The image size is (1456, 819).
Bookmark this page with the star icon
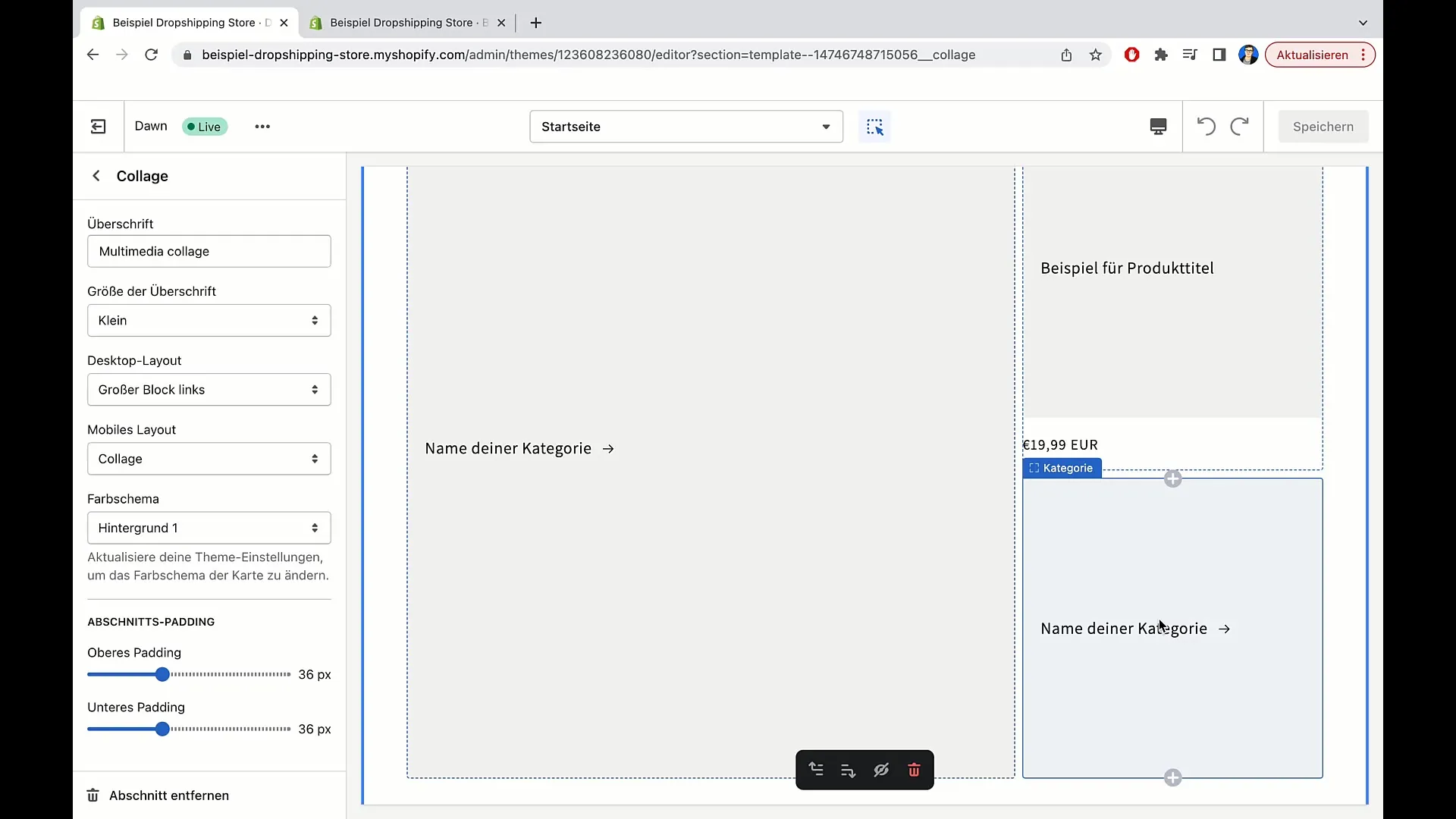coord(1095,55)
